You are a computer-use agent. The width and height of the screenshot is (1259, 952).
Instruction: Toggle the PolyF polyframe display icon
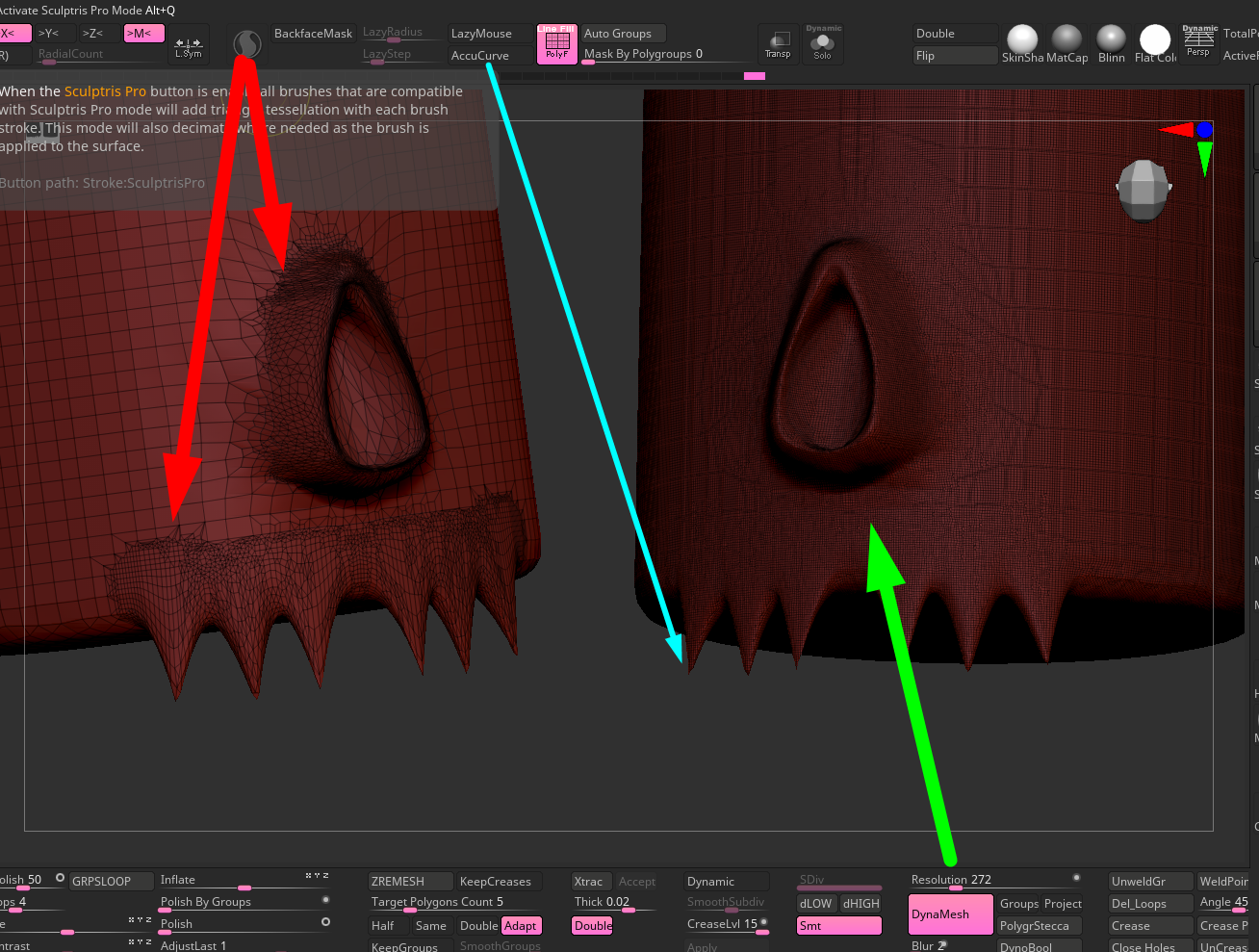(x=556, y=44)
